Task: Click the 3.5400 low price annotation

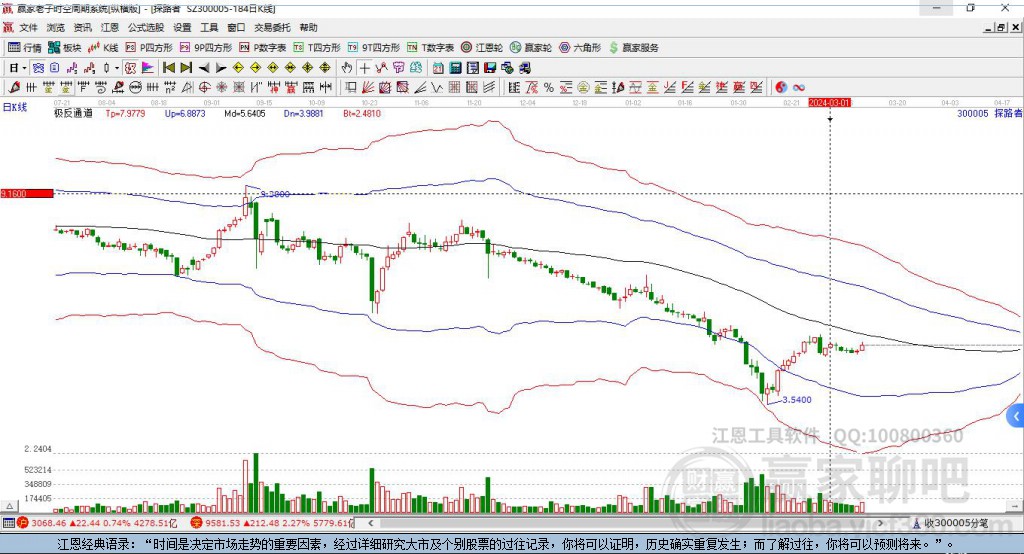Action: pos(797,400)
